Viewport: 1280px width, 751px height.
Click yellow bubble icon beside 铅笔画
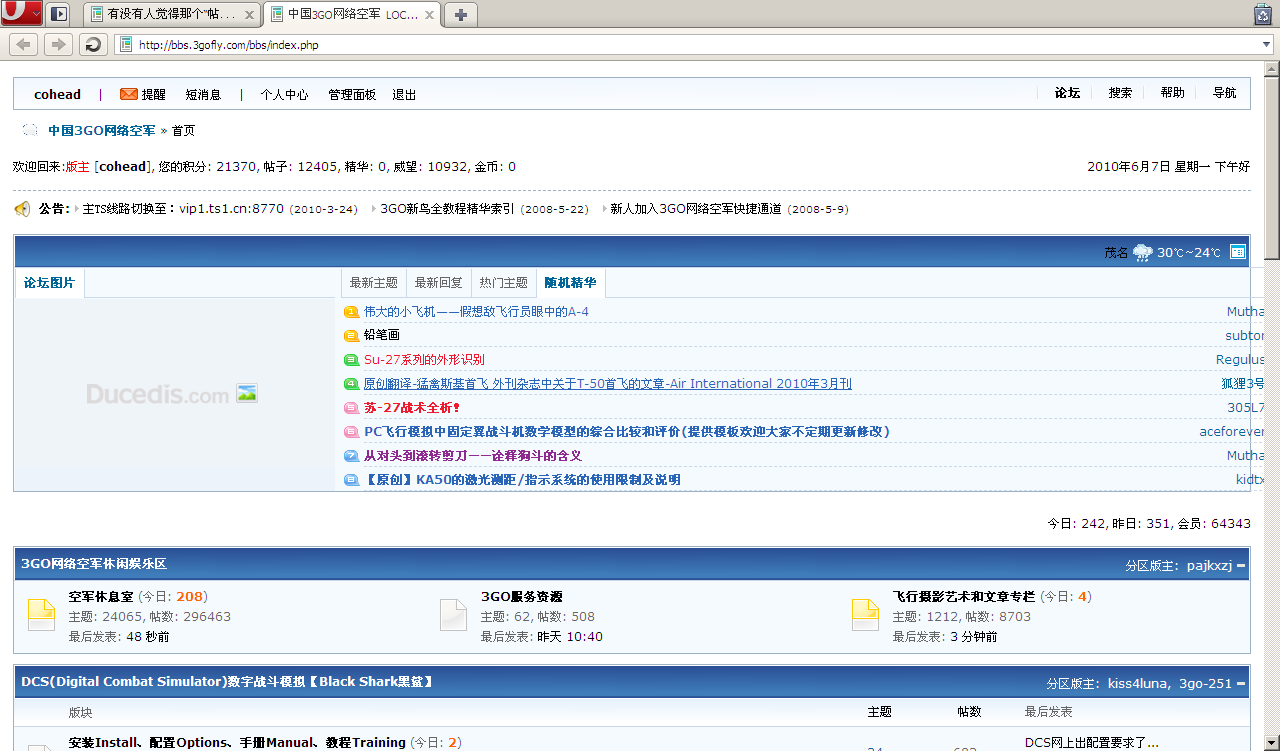coord(351,336)
